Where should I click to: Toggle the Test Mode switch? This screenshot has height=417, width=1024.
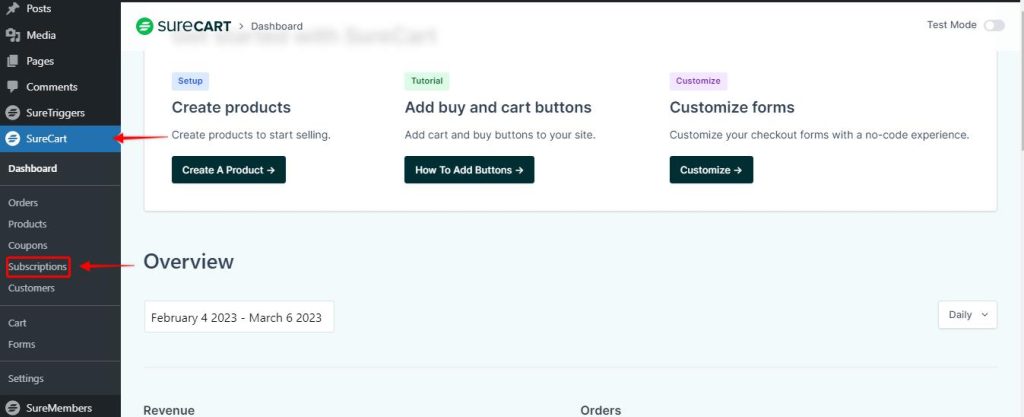pos(994,25)
